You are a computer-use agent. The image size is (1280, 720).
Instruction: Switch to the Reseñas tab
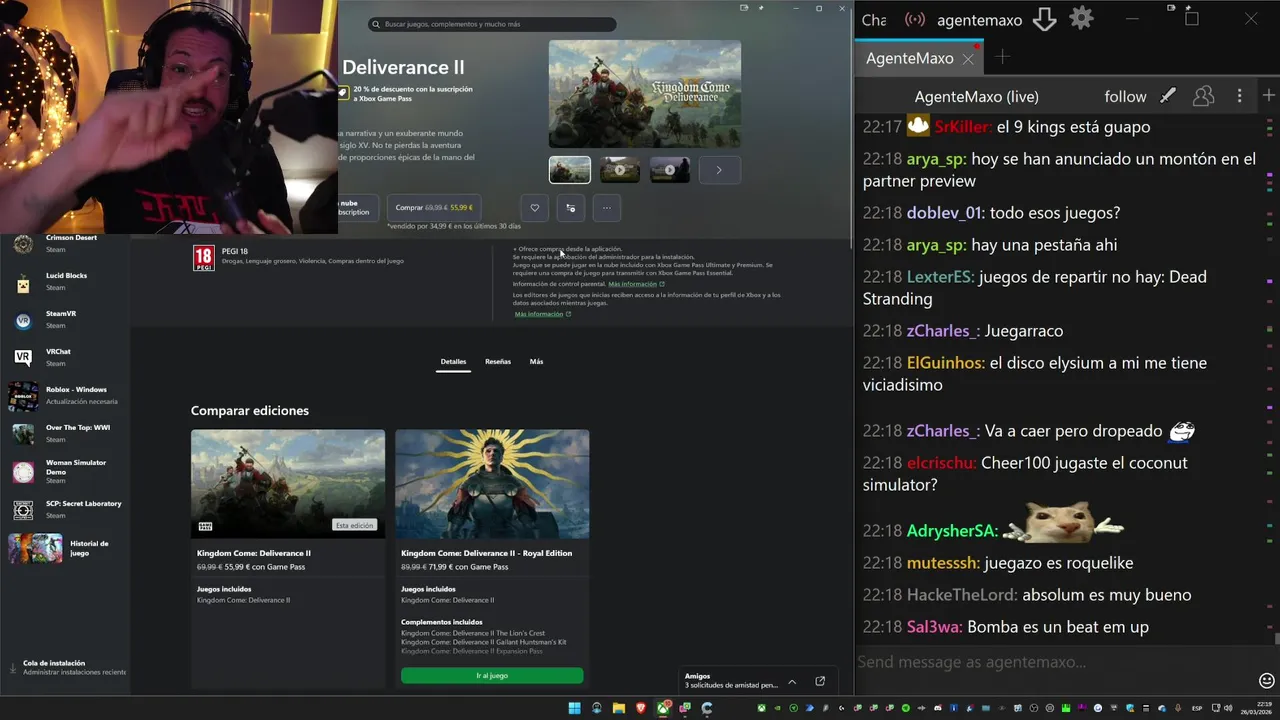tap(498, 361)
